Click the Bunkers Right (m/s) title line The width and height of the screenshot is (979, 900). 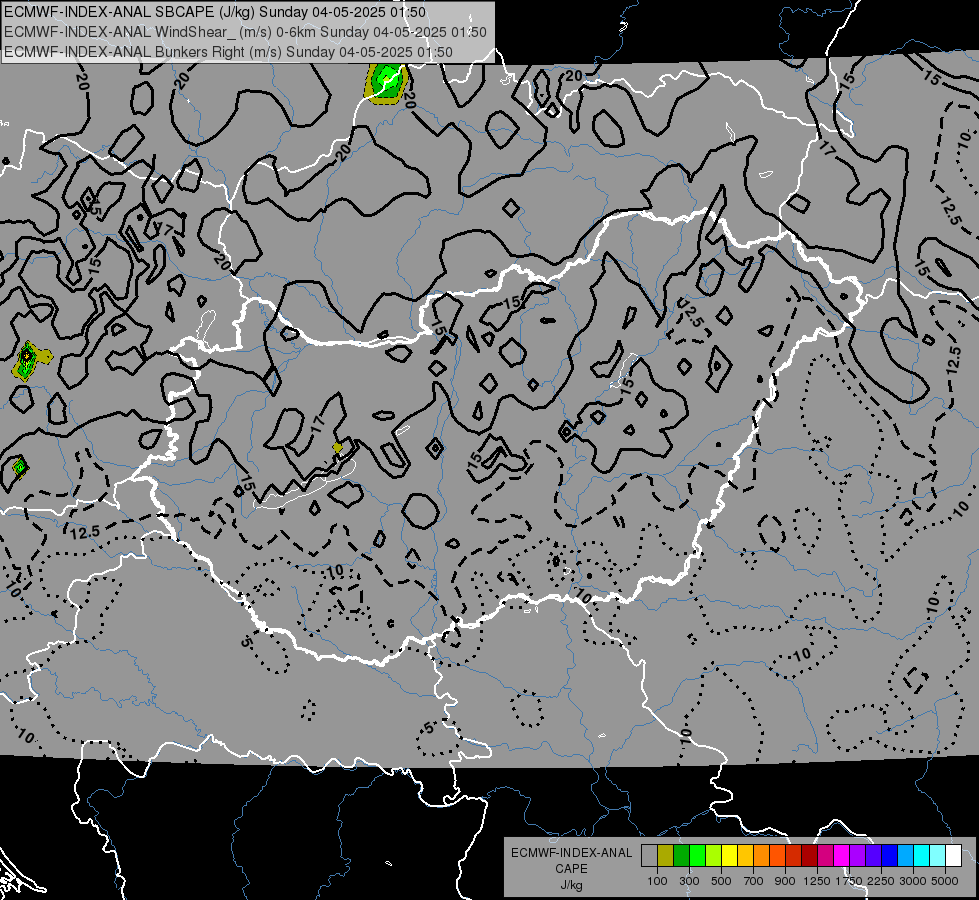[x=228, y=52]
